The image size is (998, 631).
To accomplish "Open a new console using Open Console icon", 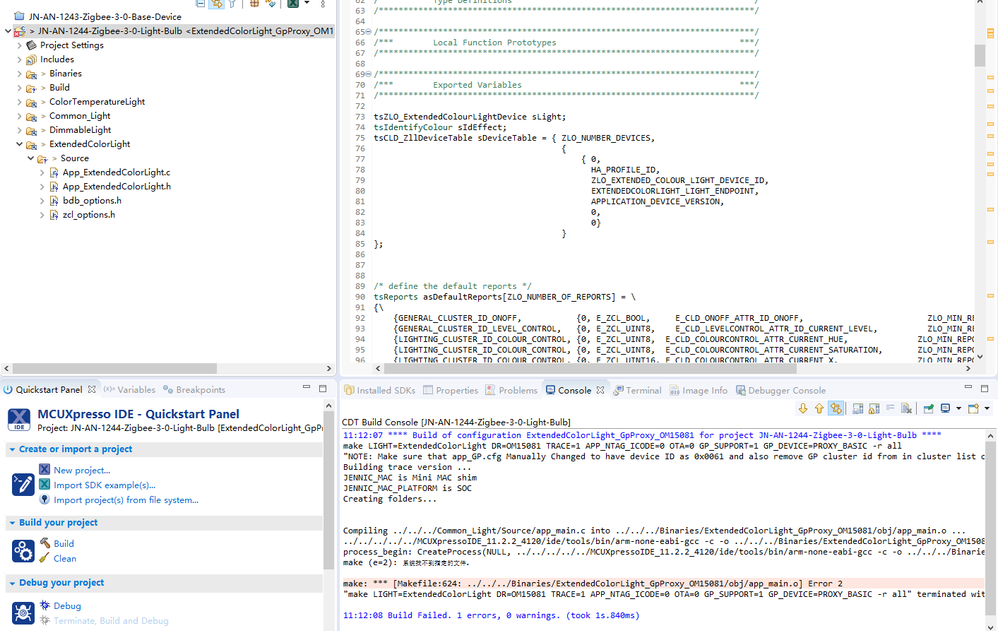I will [x=975, y=406].
